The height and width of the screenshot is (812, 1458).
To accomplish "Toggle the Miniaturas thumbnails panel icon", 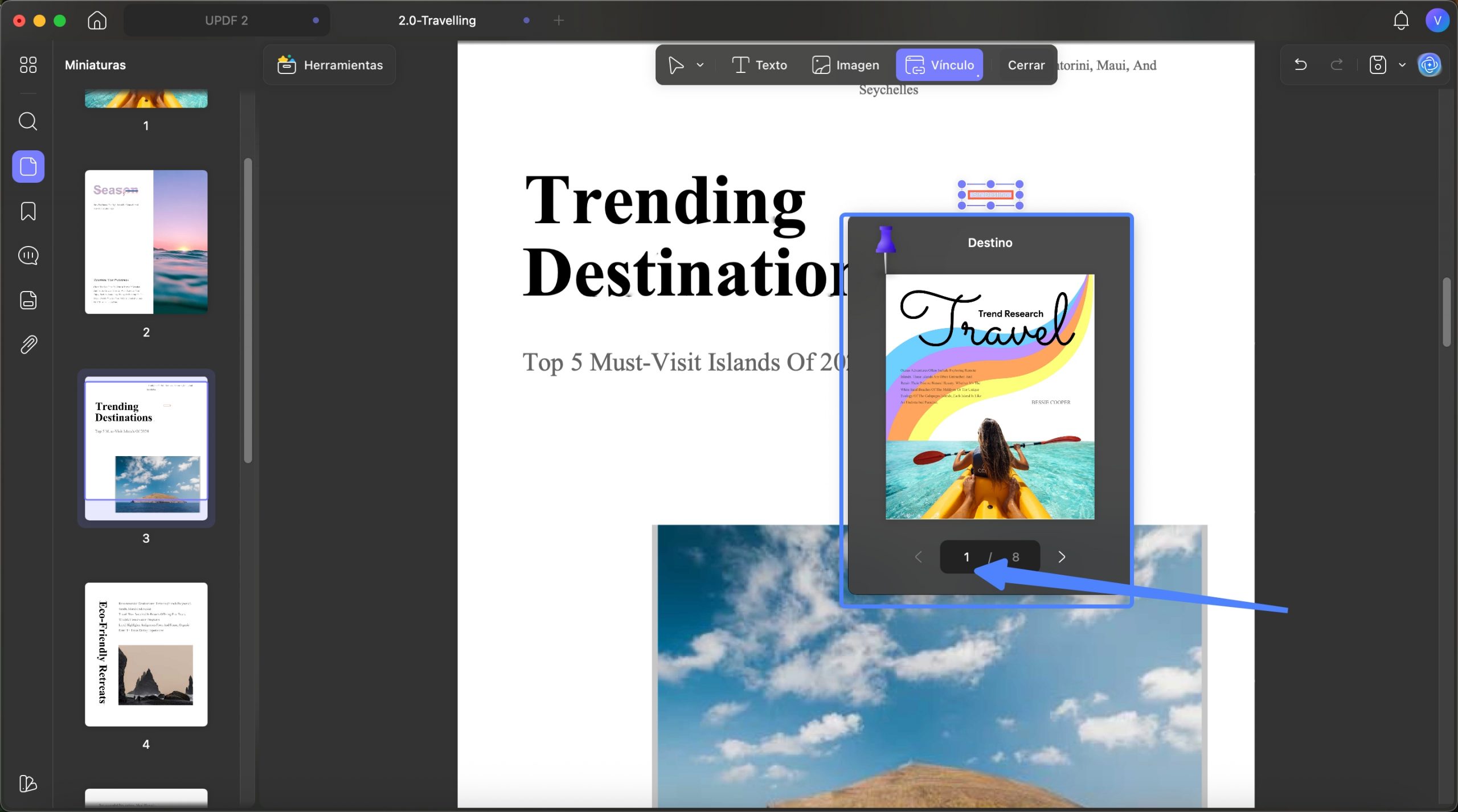I will tap(28, 166).
